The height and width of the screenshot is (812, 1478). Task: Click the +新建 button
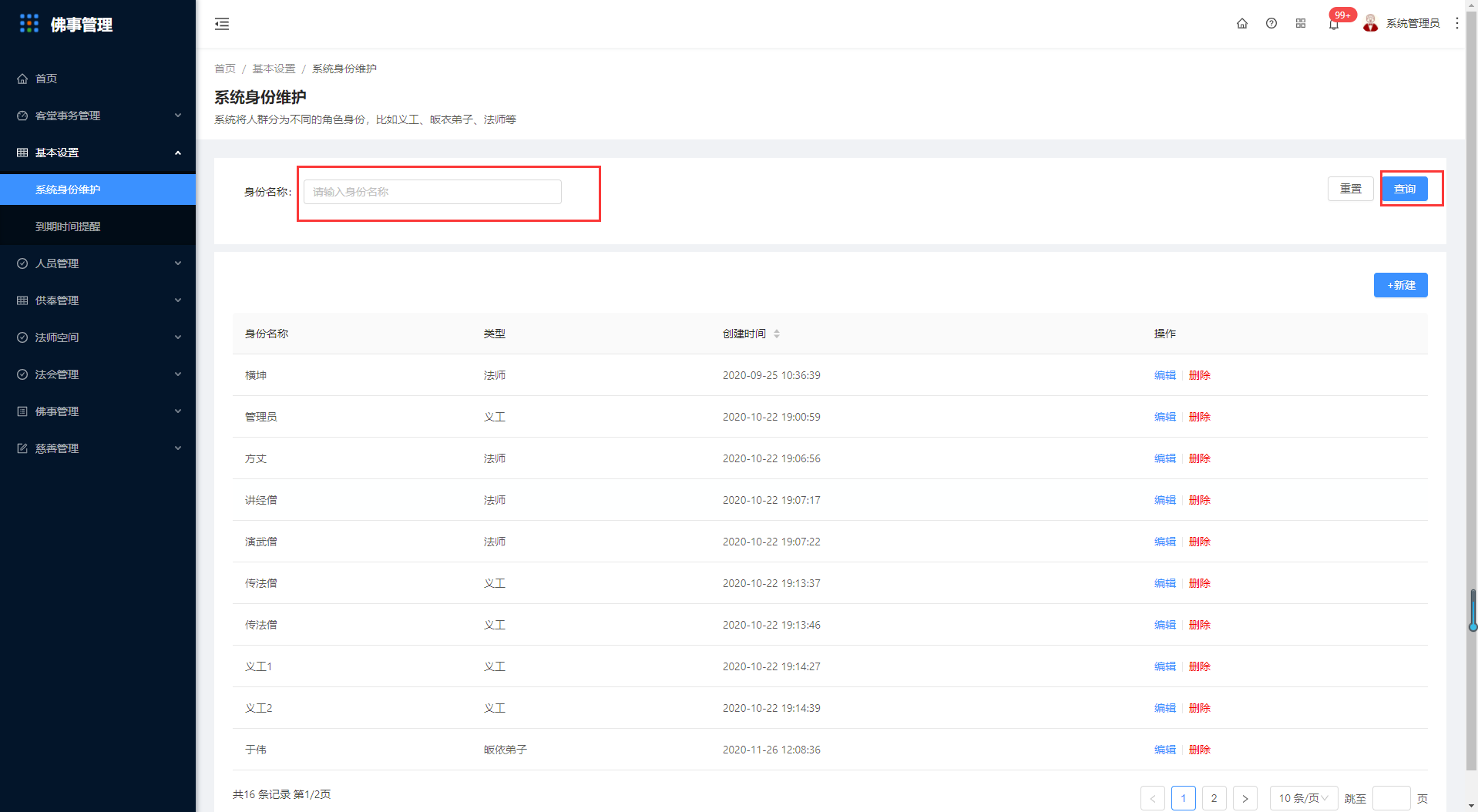pos(1401,285)
